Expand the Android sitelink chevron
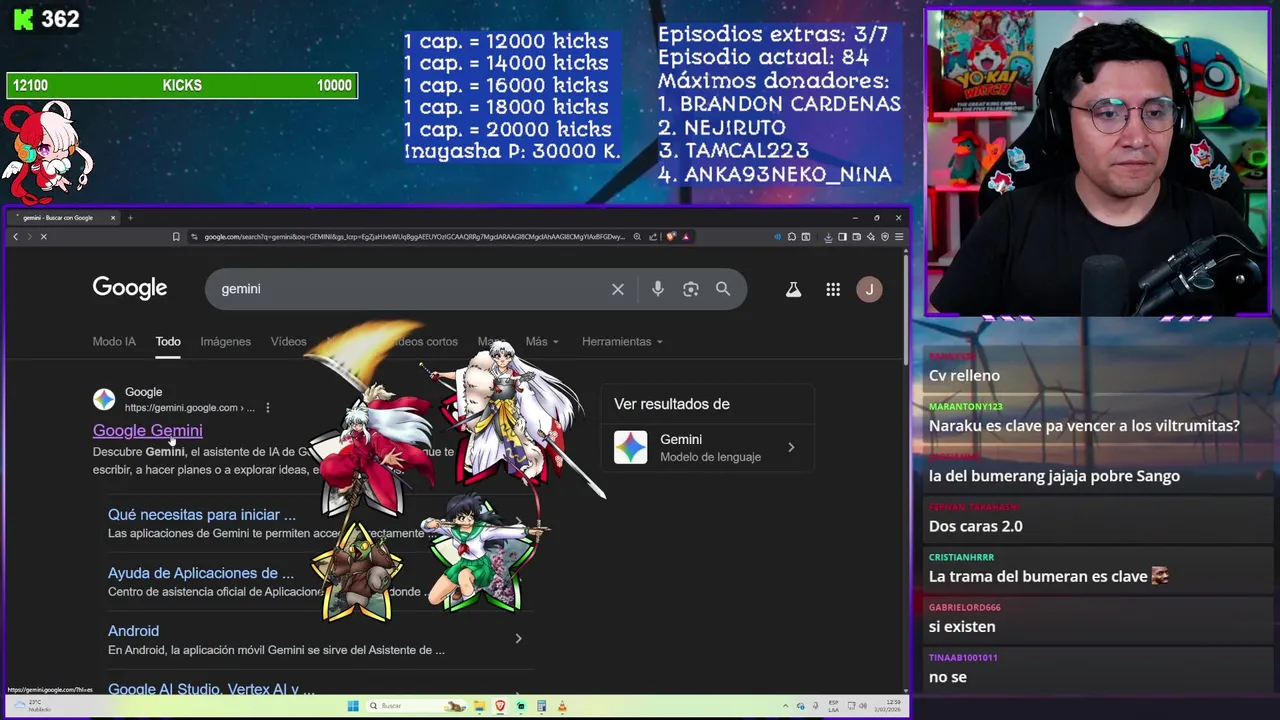Image resolution: width=1280 pixels, height=720 pixels. point(518,638)
